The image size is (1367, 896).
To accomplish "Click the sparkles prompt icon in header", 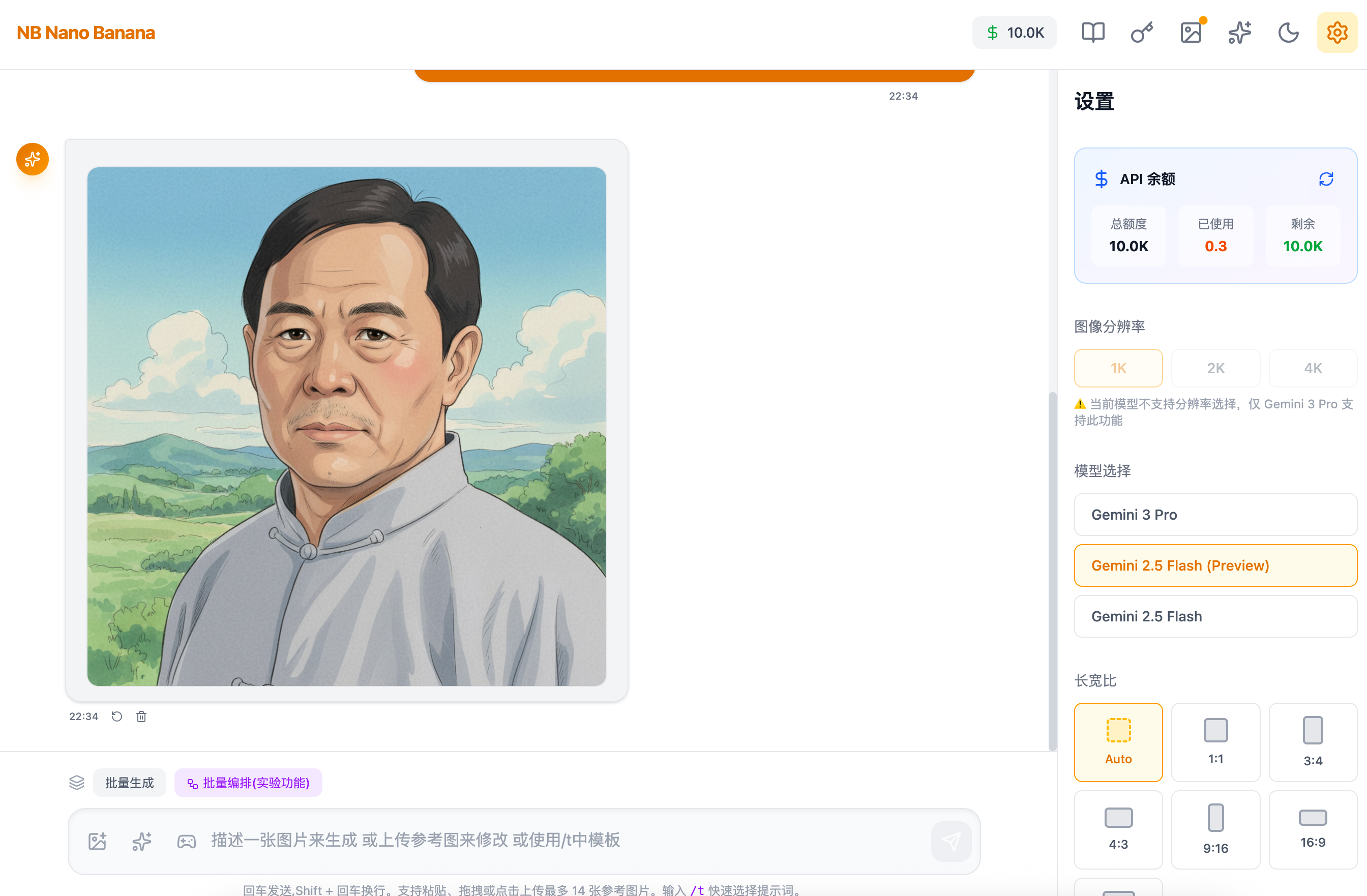I will coord(1239,33).
